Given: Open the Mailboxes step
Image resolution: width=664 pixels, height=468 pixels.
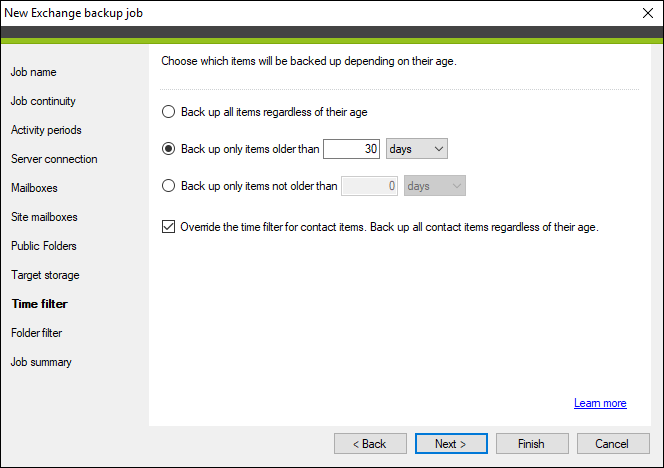Looking at the screenshot, I should pyautogui.click(x=34, y=188).
